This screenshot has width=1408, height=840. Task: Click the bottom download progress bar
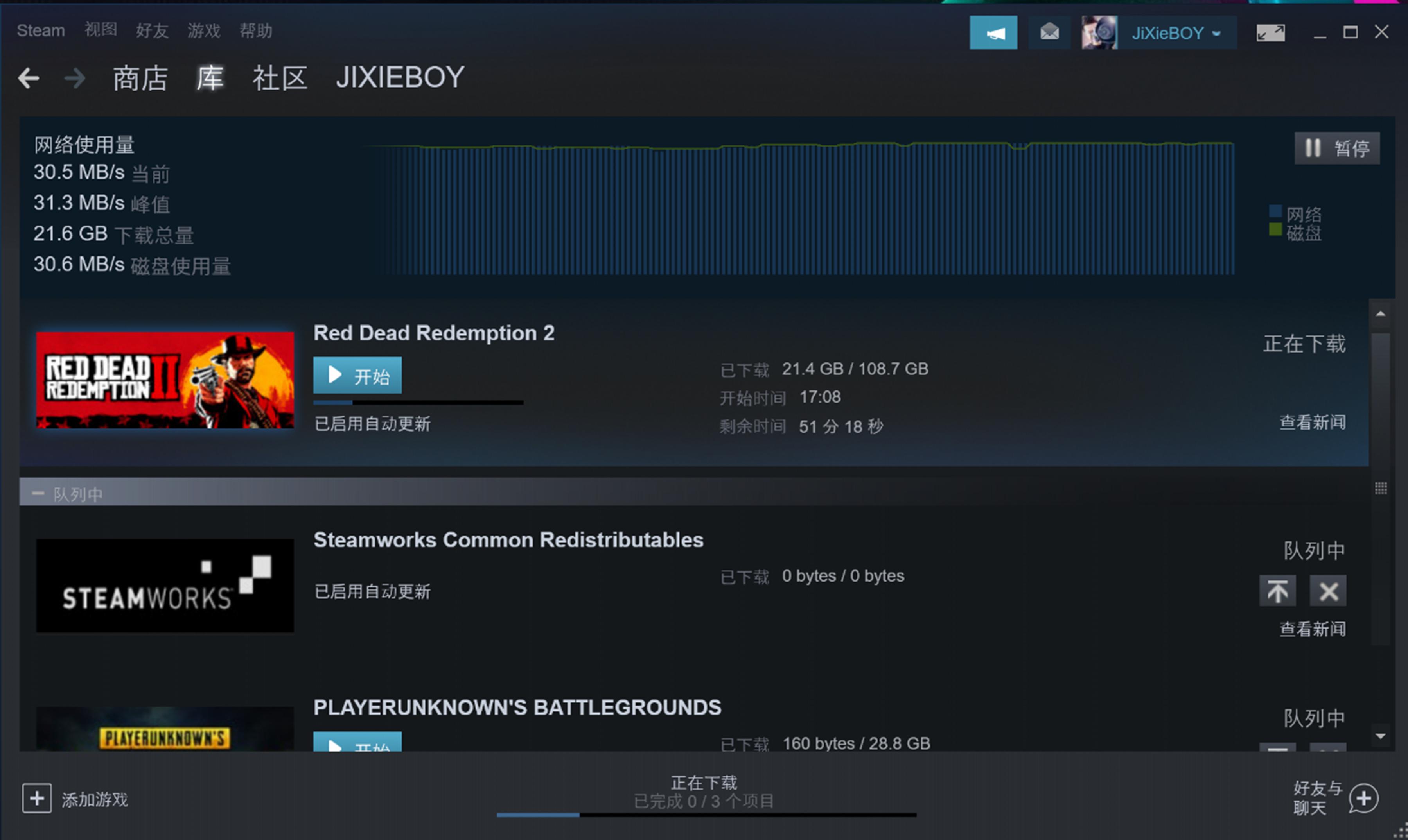click(x=706, y=815)
